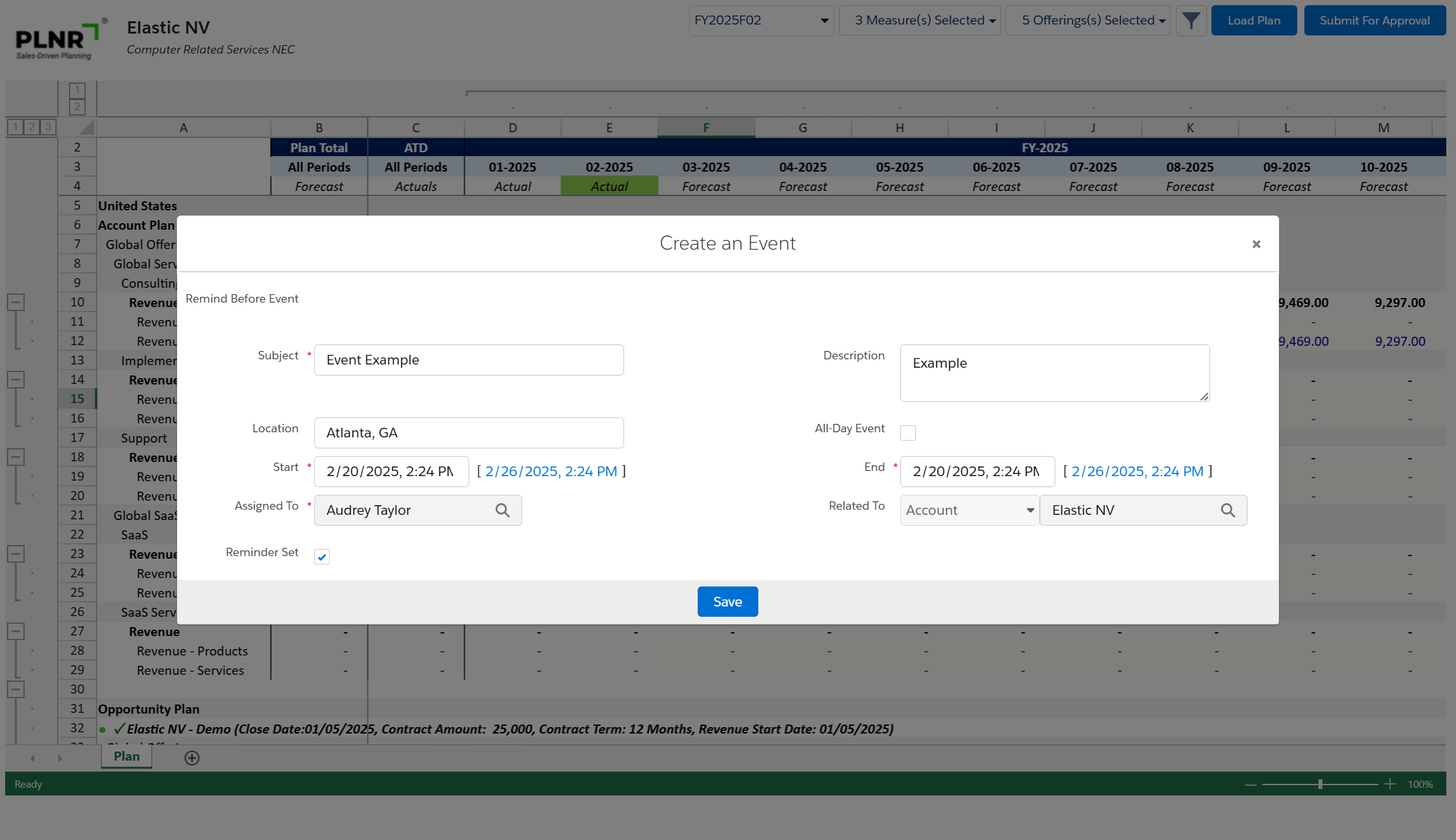The height and width of the screenshot is (840, 1456).
Task: Open the Related To Account type dropdown
Action: [x=969, y=510]
